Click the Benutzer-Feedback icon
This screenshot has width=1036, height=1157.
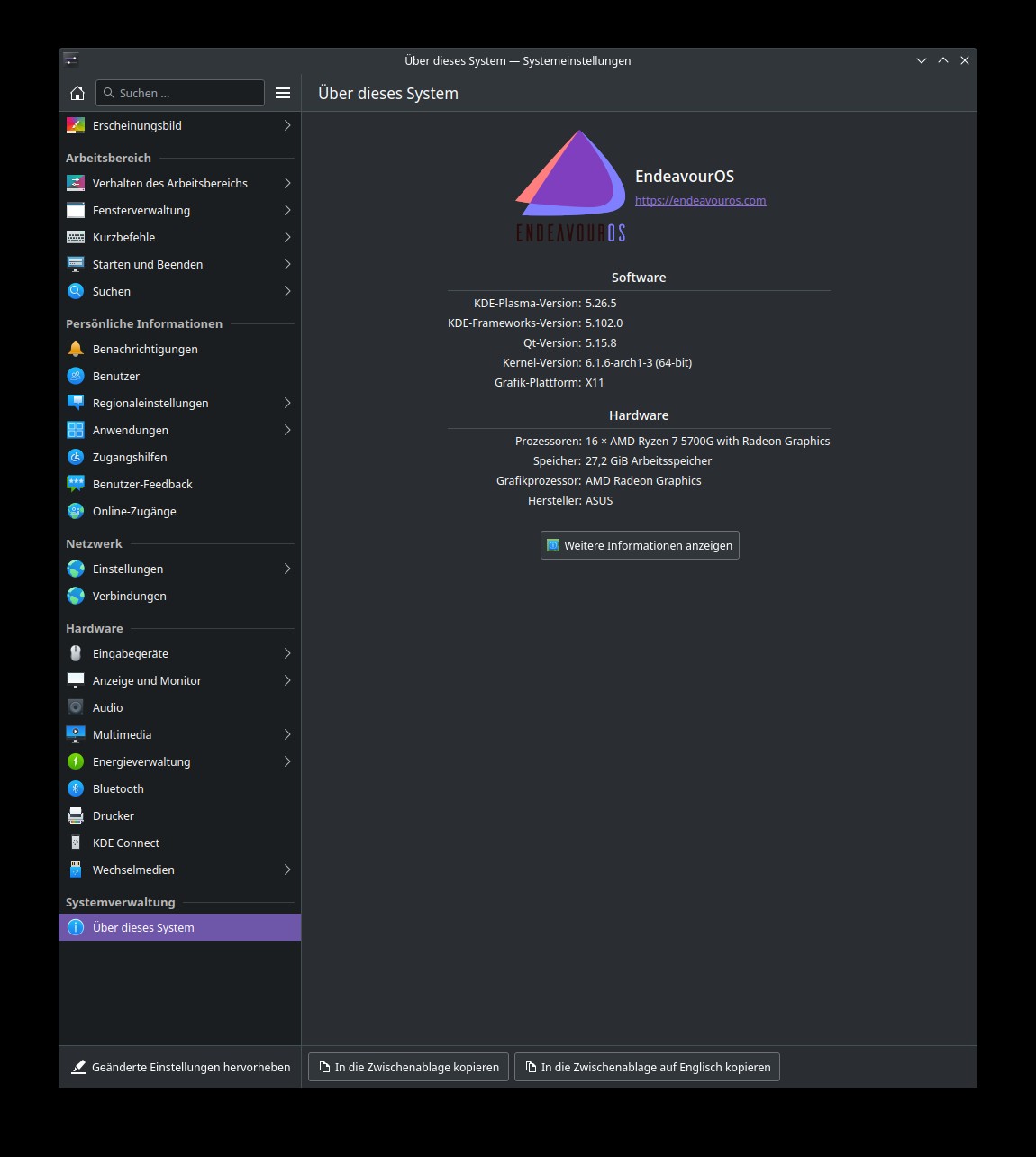point(76,484)
